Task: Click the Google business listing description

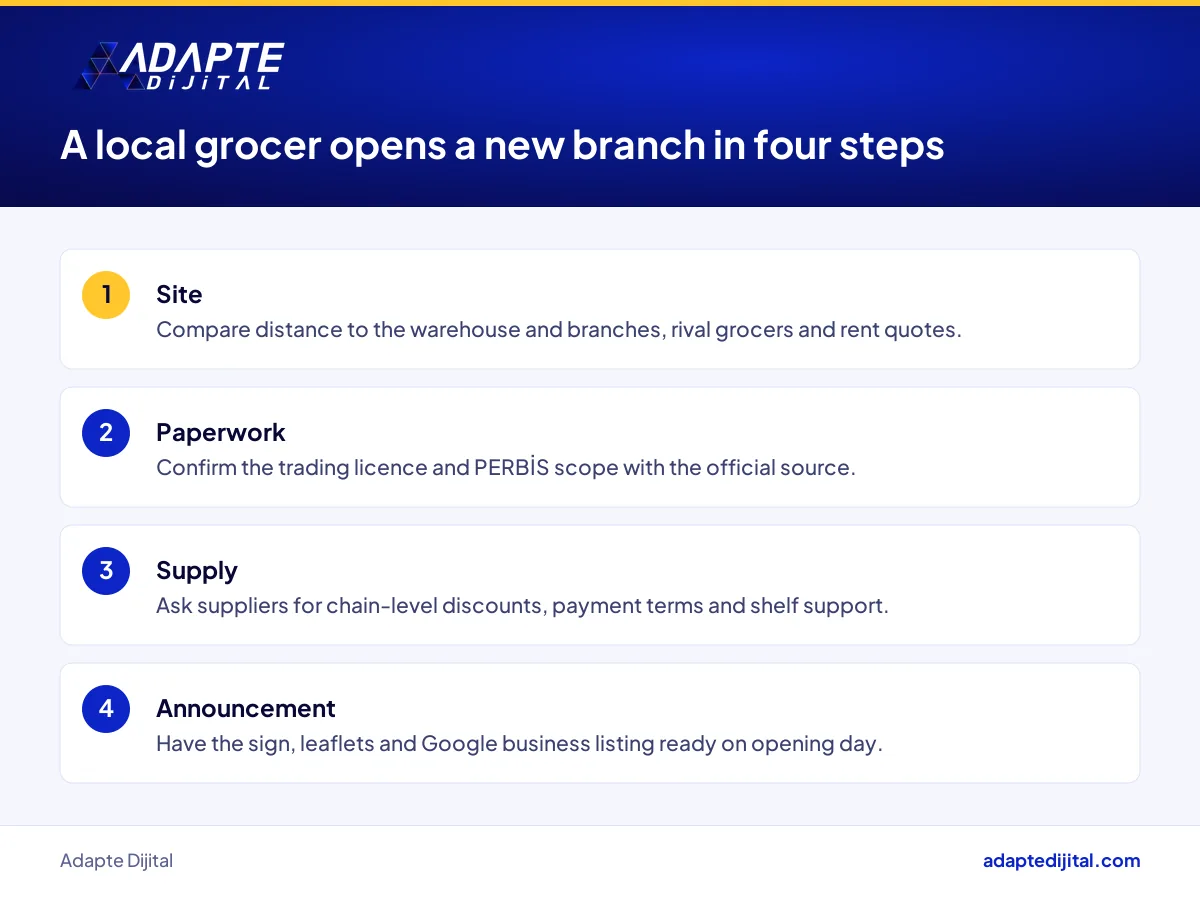Action: tap(520, 744)
